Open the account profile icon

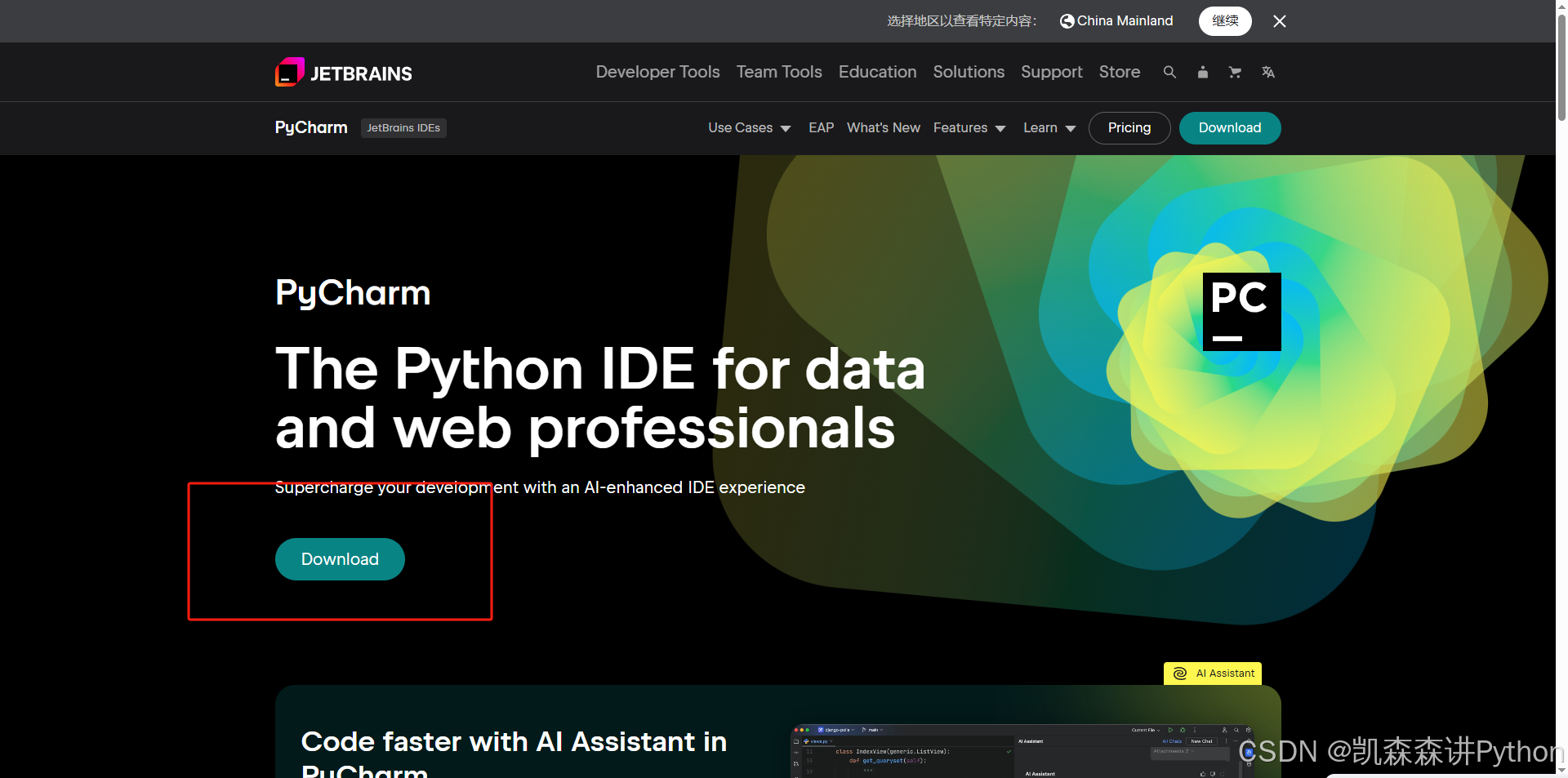[1202, 72]
